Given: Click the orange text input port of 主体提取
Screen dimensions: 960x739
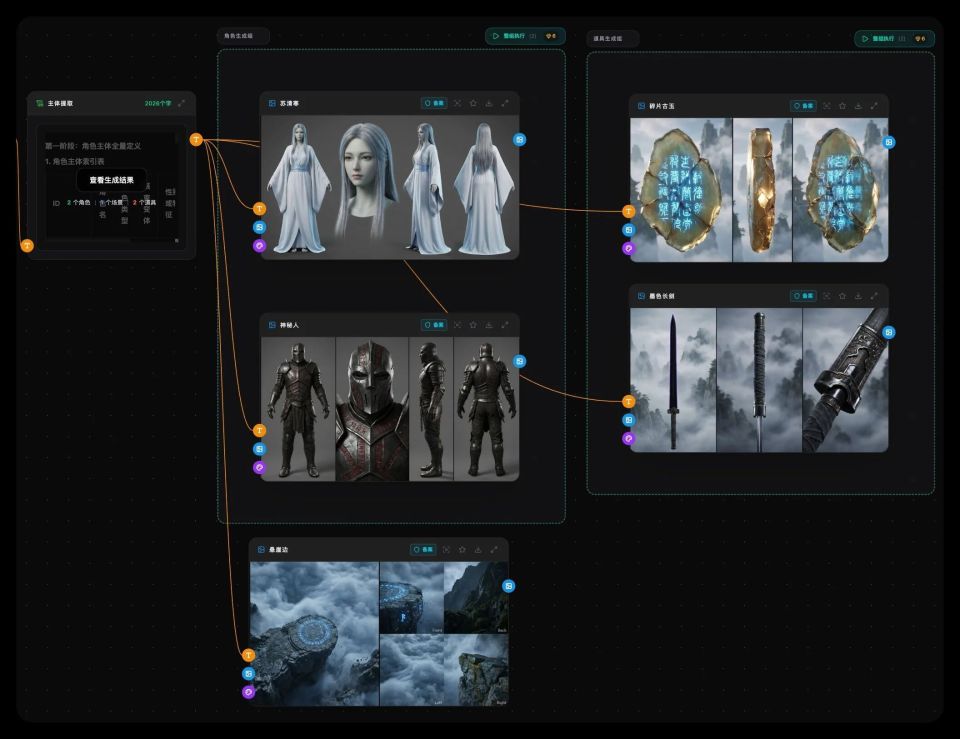Looking at the screenshot, I should (x=27, y=246).
